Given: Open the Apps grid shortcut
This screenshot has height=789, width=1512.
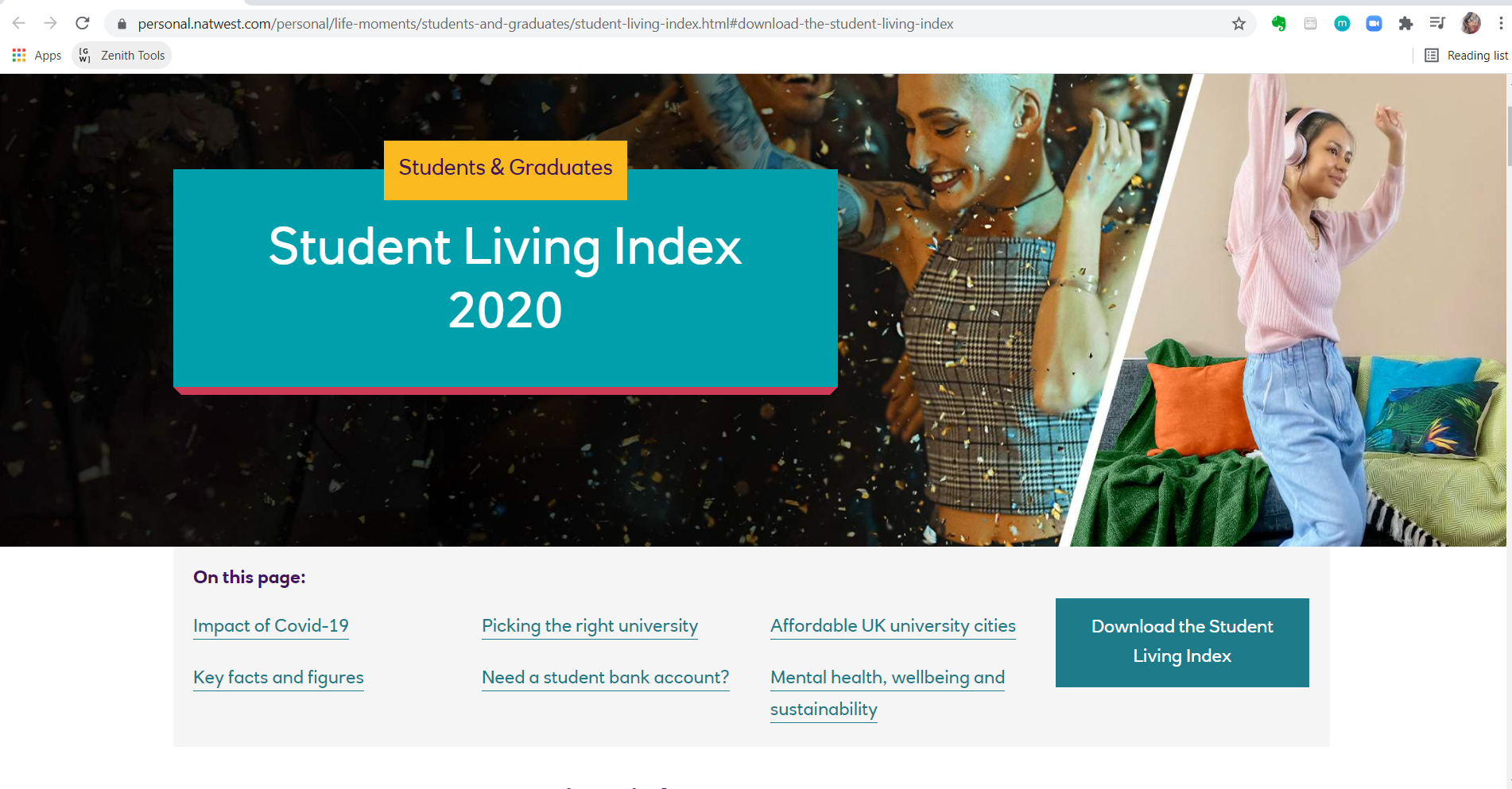Looking at the screenshot, I should [x=37, y=56].
